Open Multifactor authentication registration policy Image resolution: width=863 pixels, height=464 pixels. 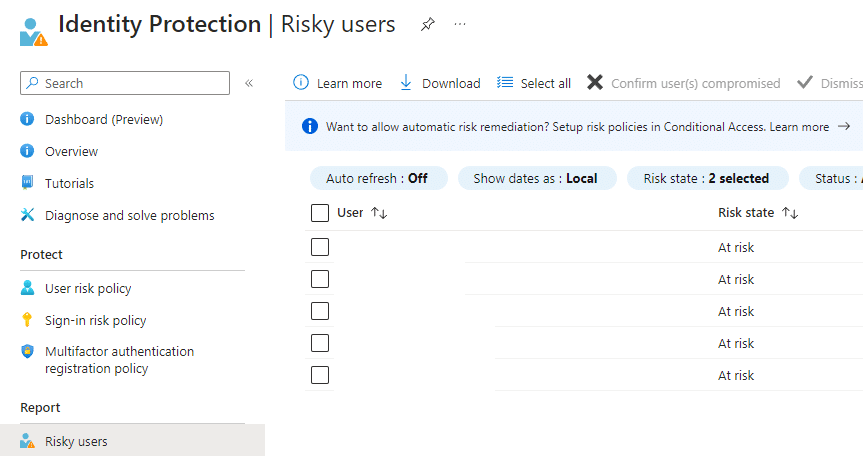(x=119, y=360)
